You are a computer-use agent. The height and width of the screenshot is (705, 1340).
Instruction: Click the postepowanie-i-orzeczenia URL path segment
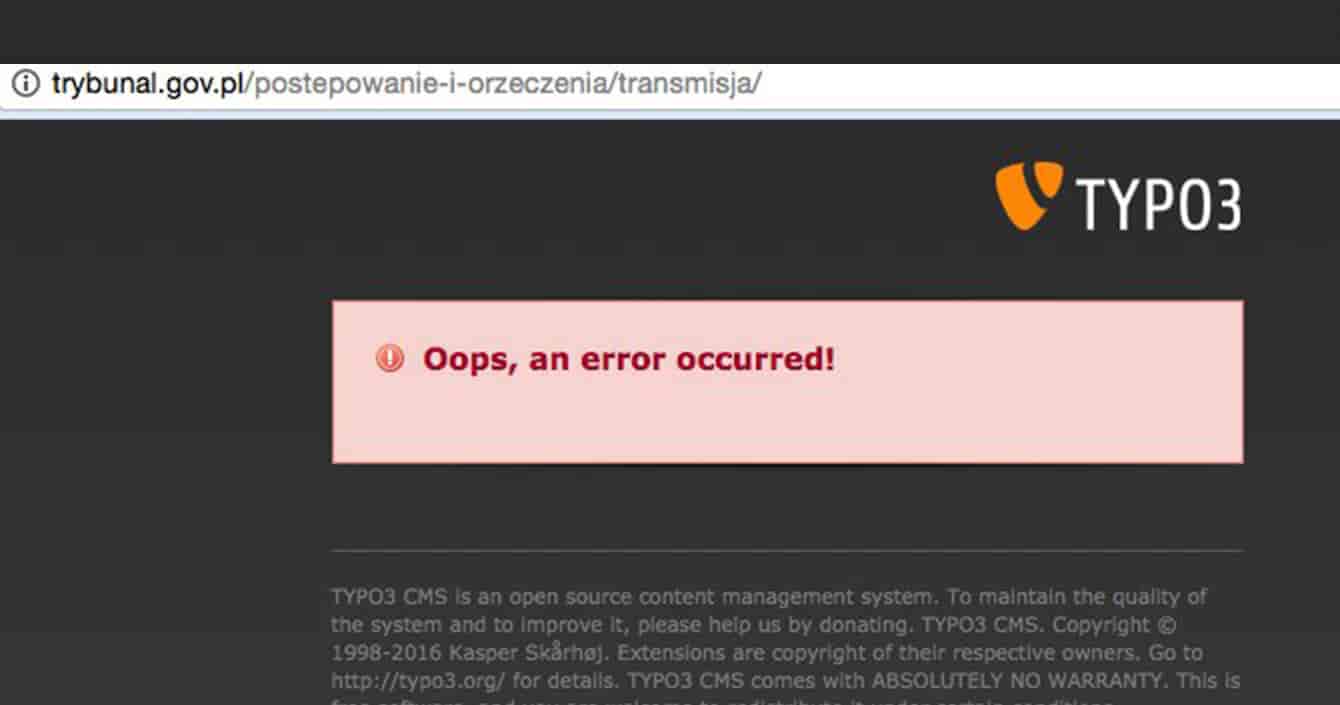[431, 84]
